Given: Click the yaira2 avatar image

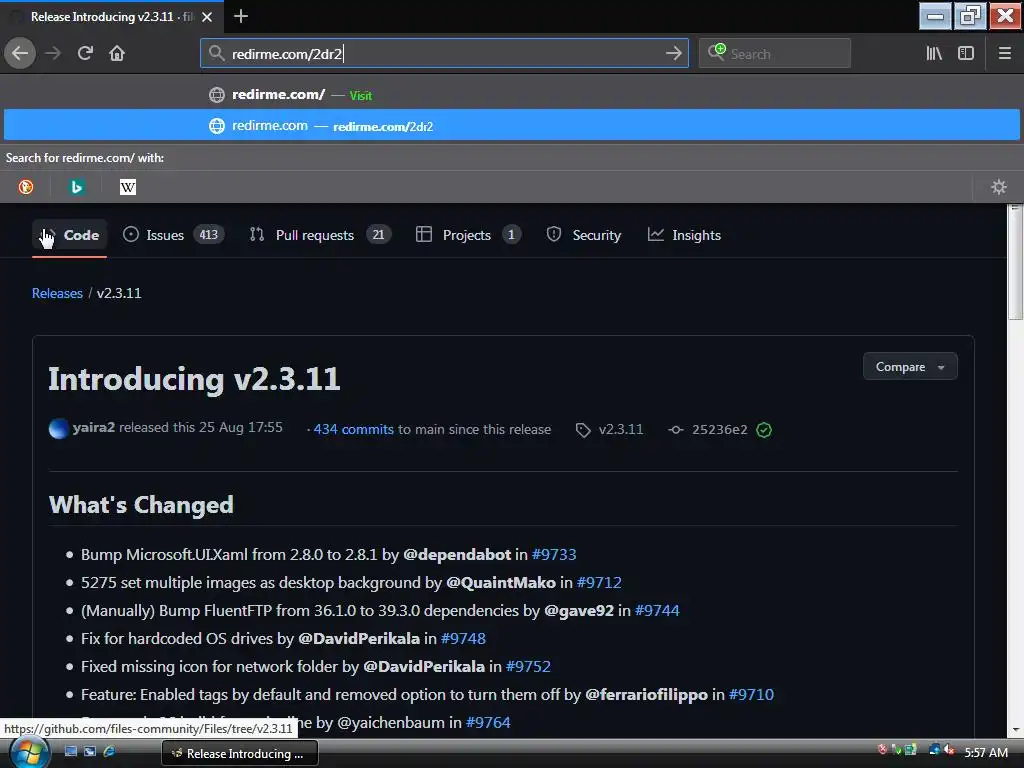Looking at the screenshot, I should pos(59,428).
